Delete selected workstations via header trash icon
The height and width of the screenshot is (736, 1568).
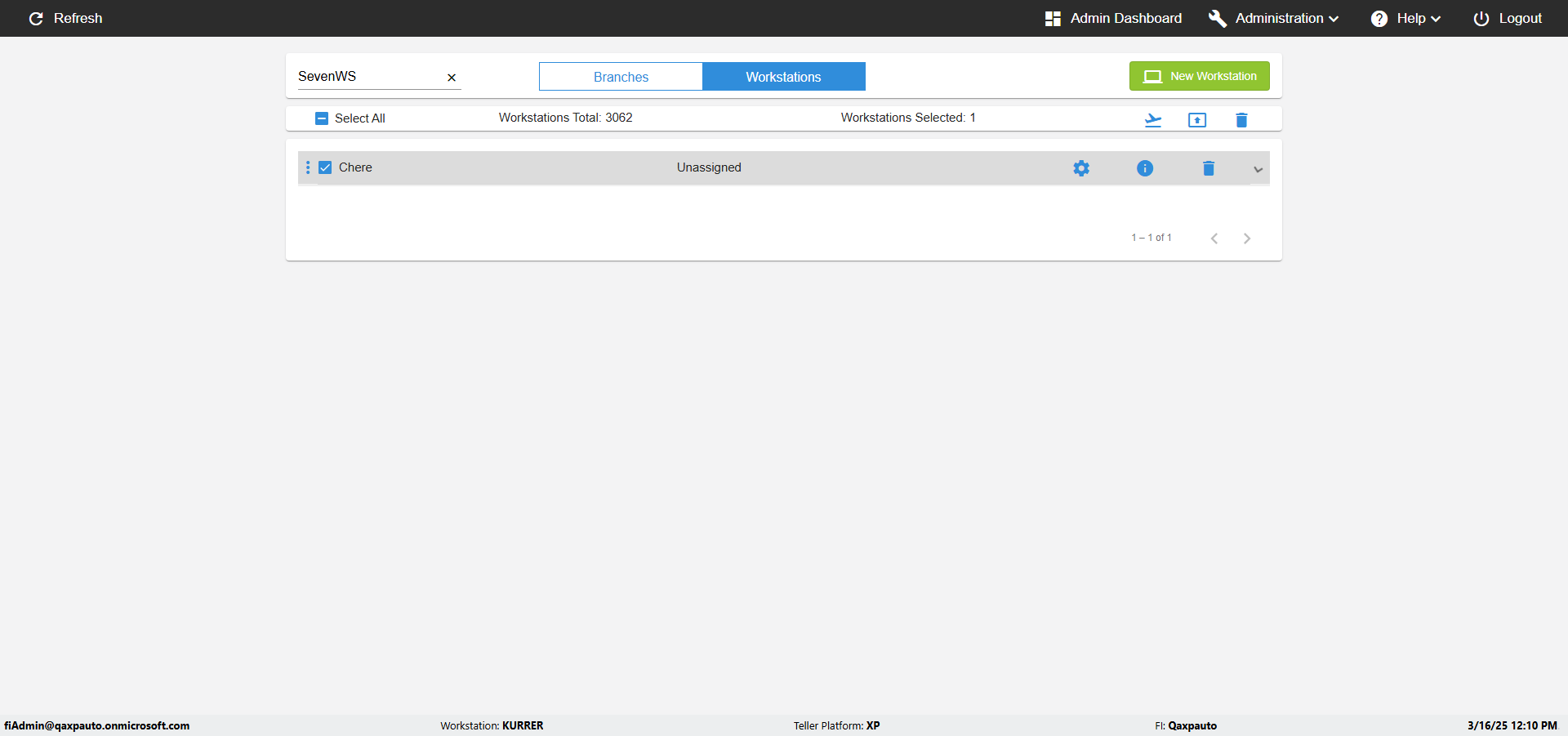click(x=1241, y=120)
